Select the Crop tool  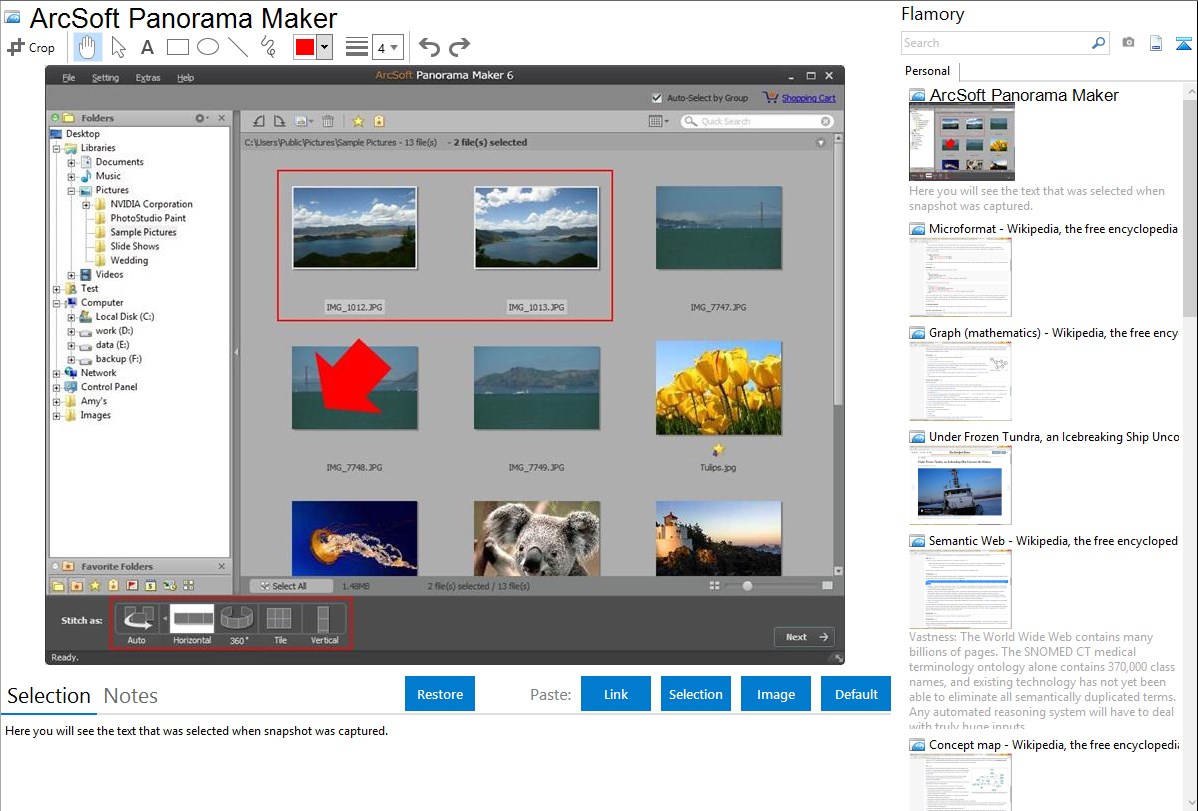coord(31,47)
